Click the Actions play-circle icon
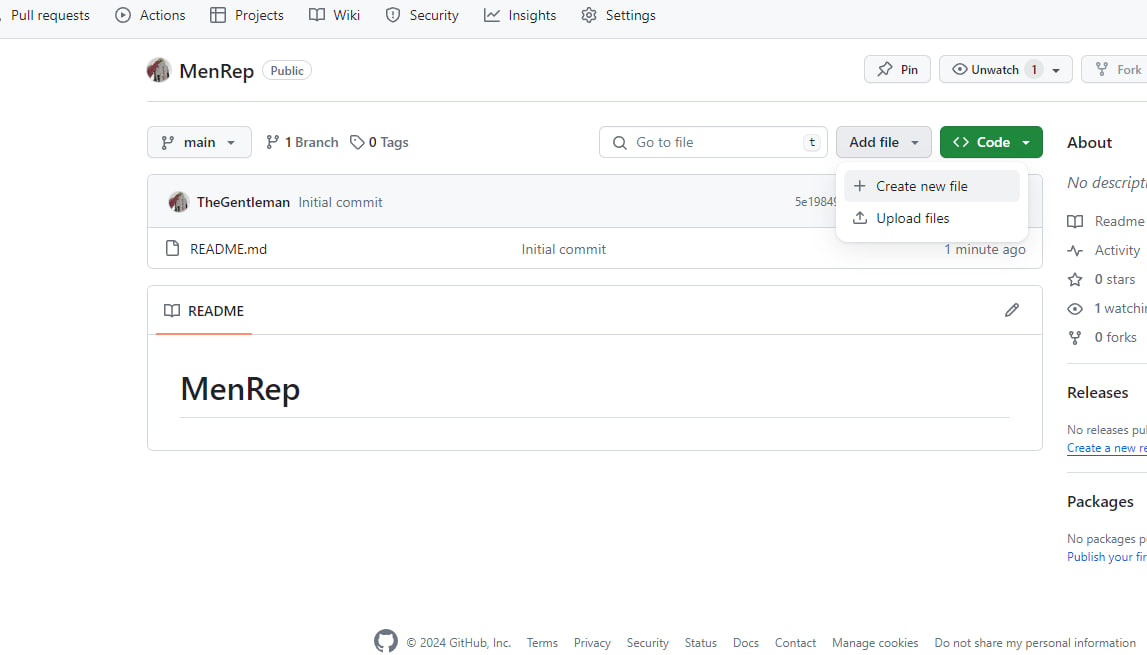 pyautogui.click(x=123, y=15)
